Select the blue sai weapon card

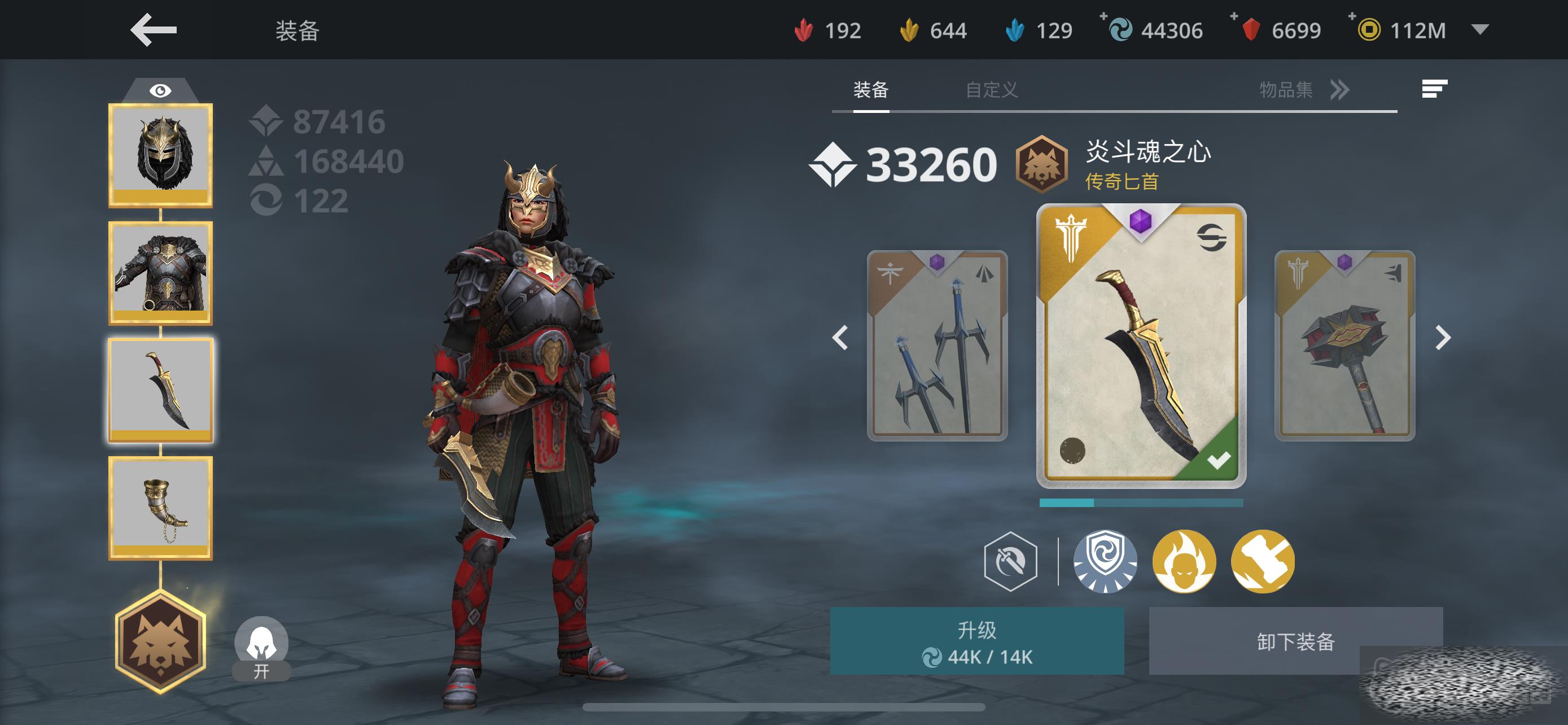938,345
